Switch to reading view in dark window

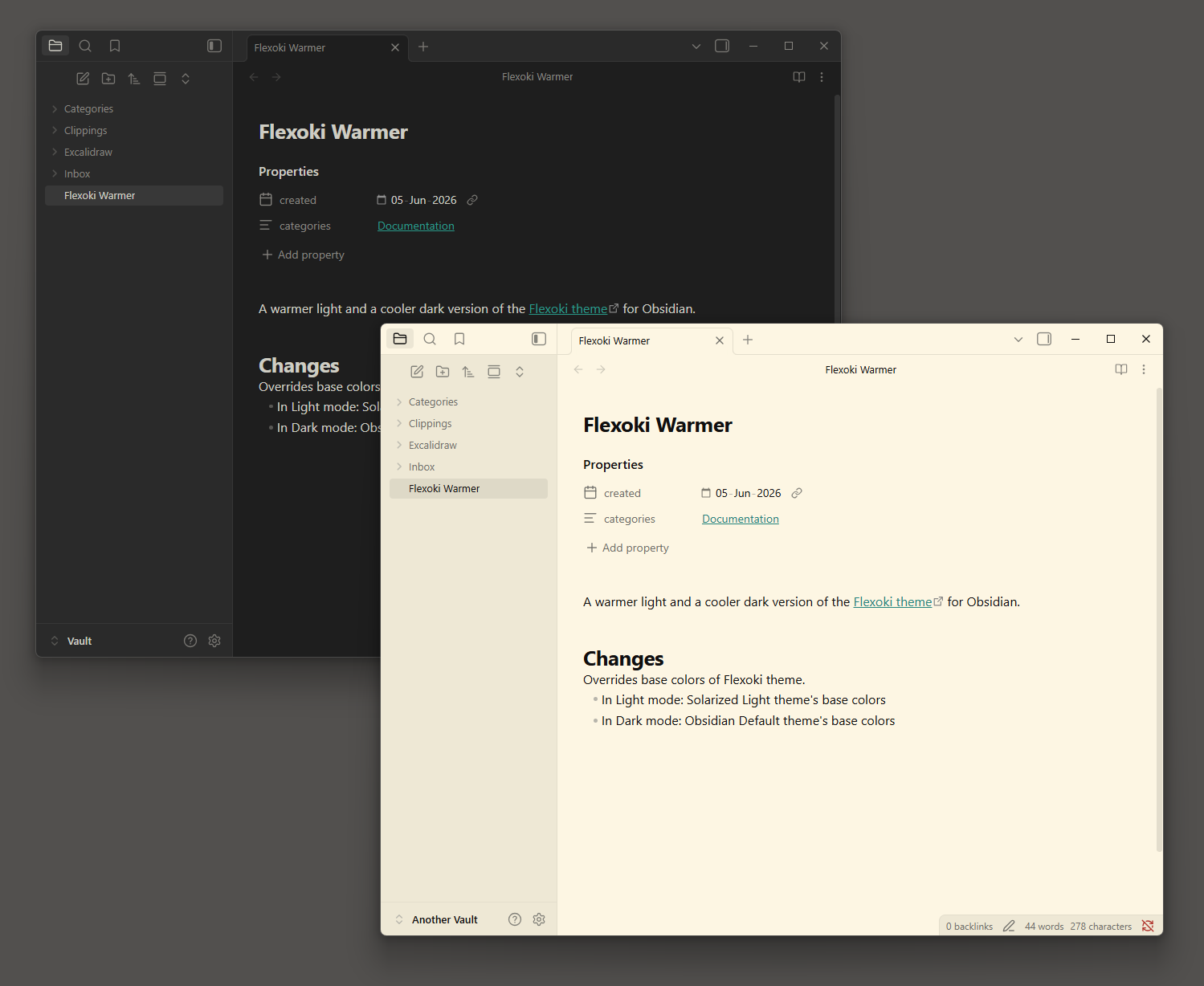799,77
